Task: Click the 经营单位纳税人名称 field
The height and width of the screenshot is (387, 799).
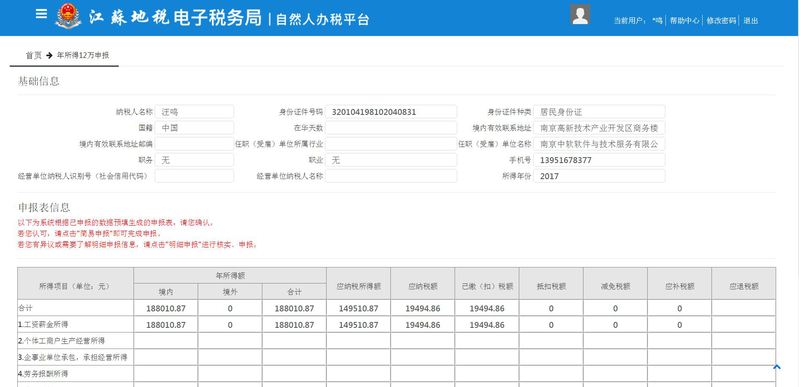Action: click(x=391, y=176)
